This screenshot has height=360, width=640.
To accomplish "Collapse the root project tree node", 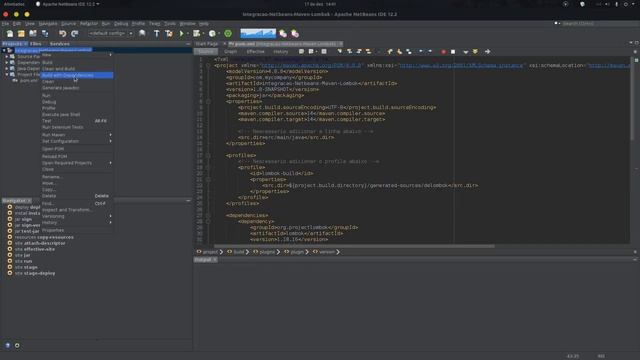I will click(x=4, y=50).
